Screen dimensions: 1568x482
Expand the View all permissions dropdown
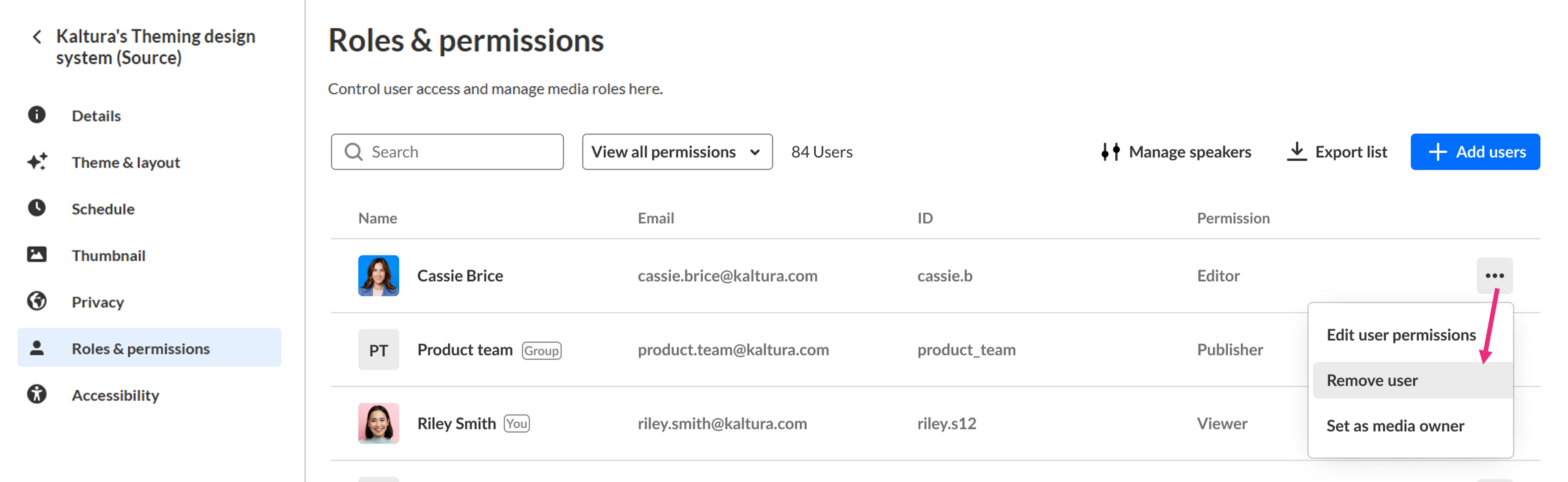point(677,151)
